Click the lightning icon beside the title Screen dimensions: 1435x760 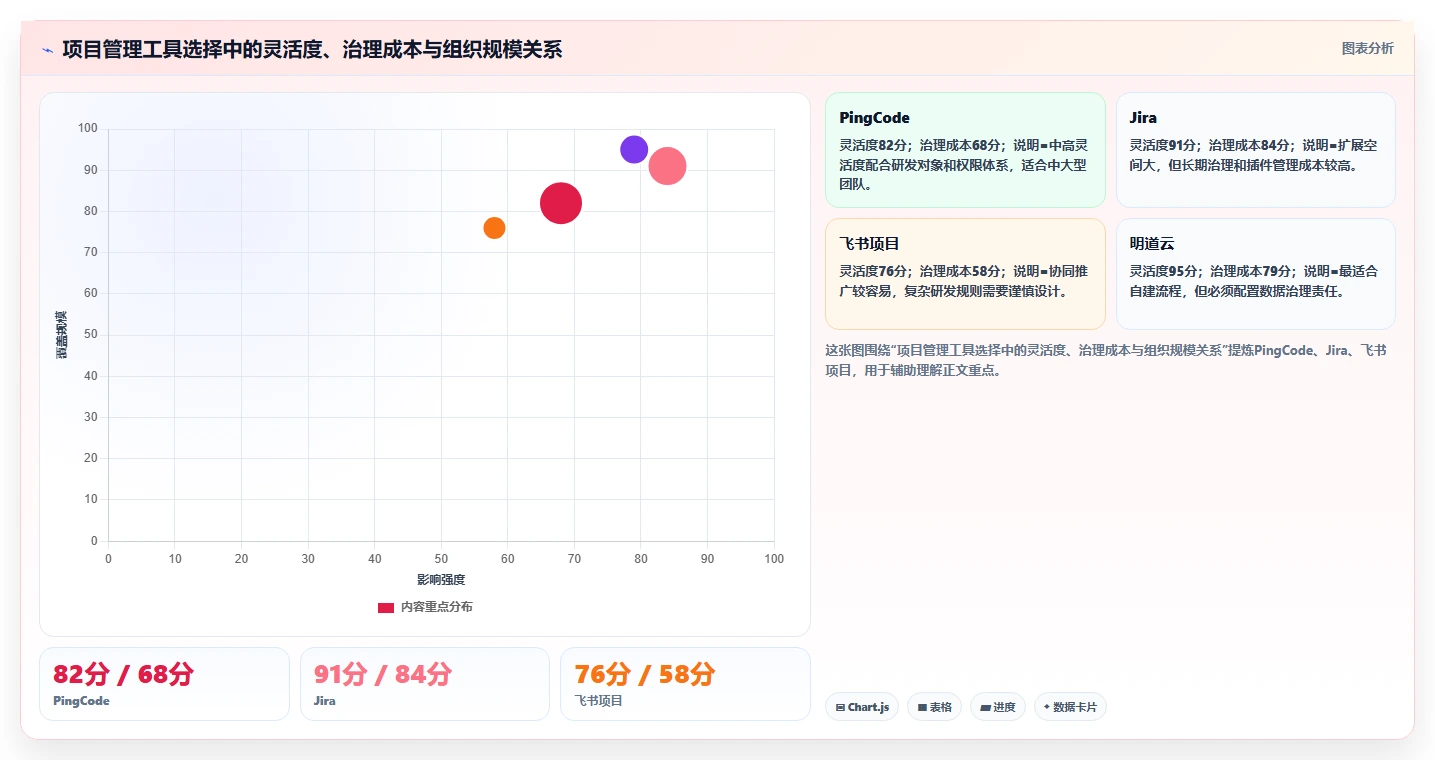click(48, 50)
